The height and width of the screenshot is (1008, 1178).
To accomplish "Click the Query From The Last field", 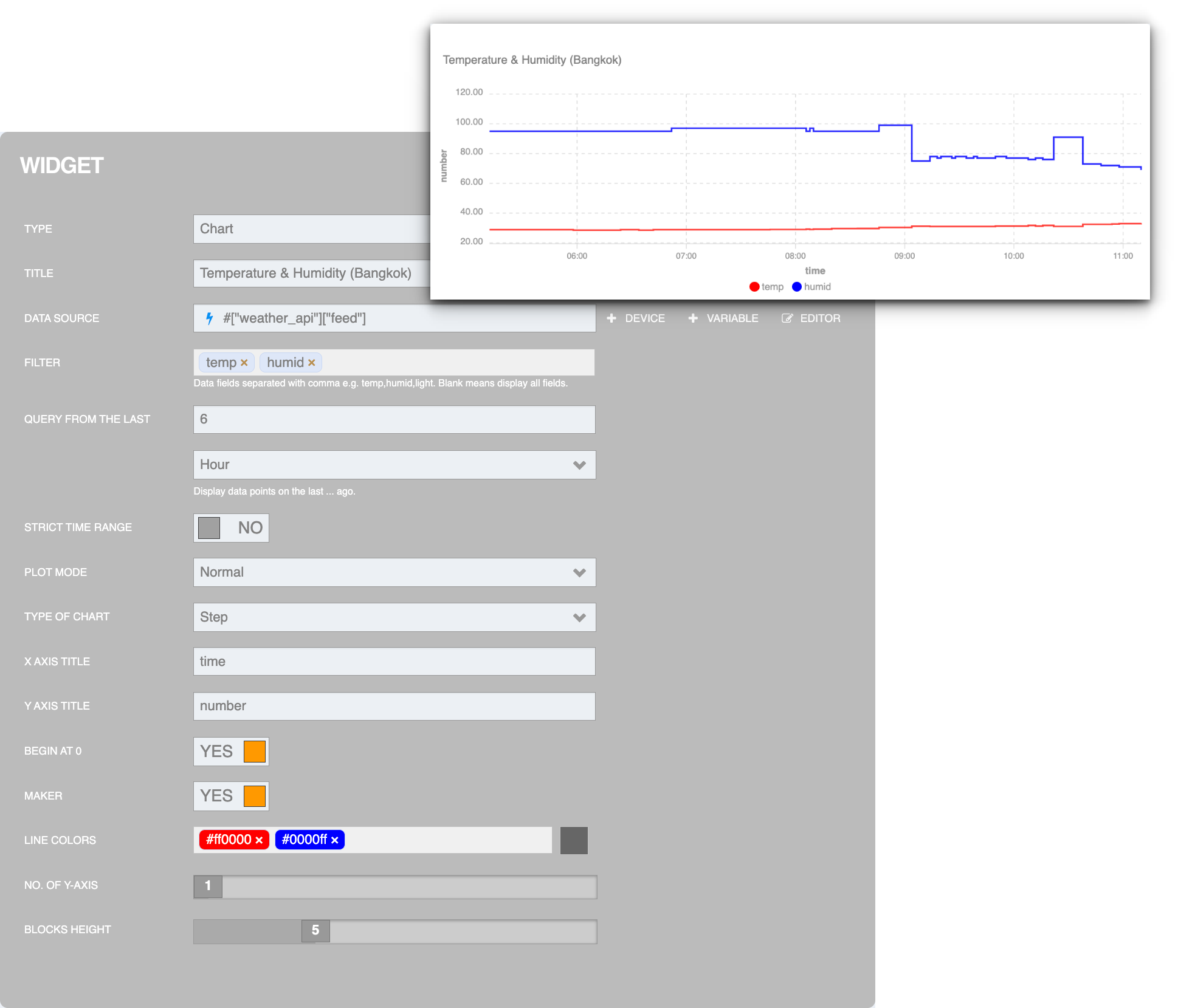I will click(394, 419).
